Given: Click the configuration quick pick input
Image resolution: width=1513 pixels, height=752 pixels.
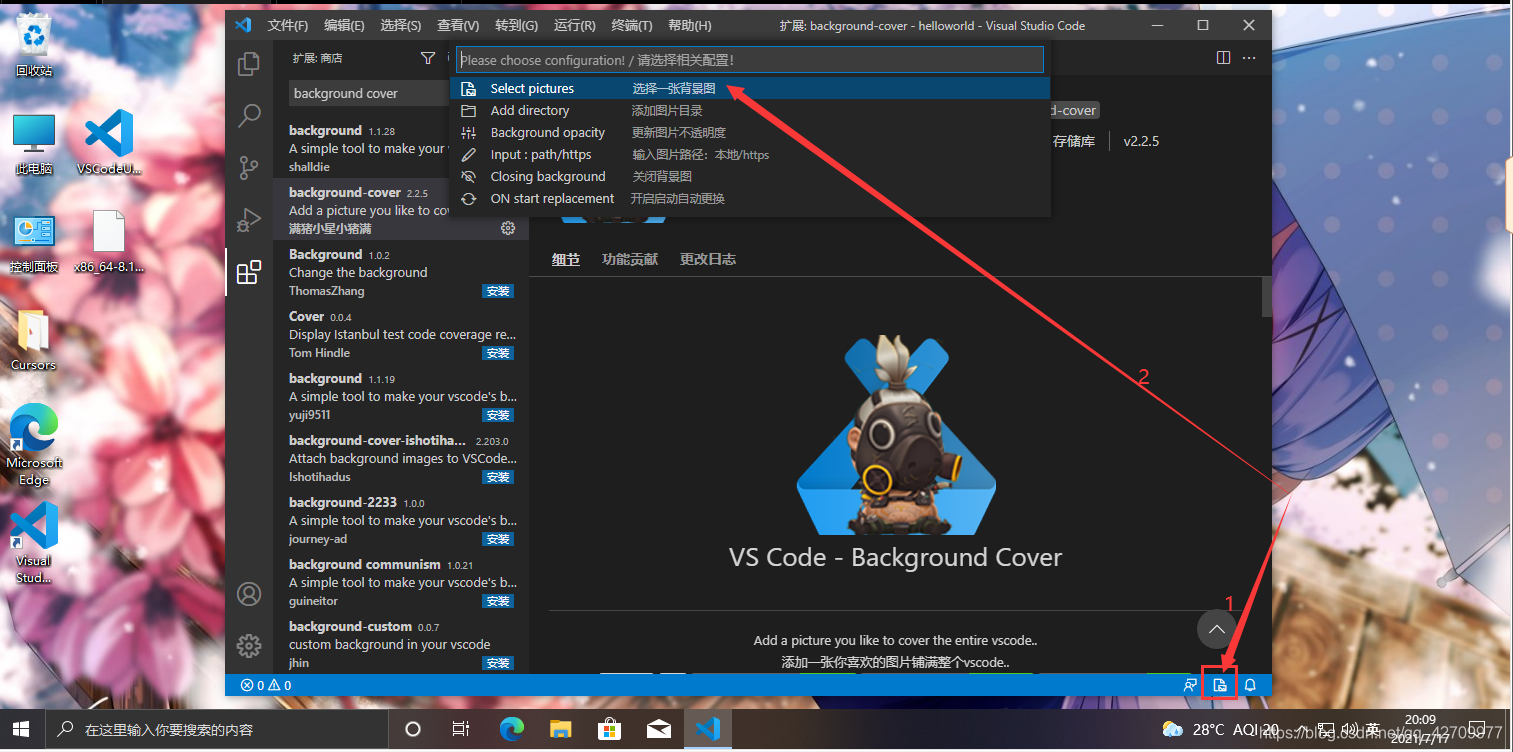Looking at the screenshot, I should click(x=750, y=60).
